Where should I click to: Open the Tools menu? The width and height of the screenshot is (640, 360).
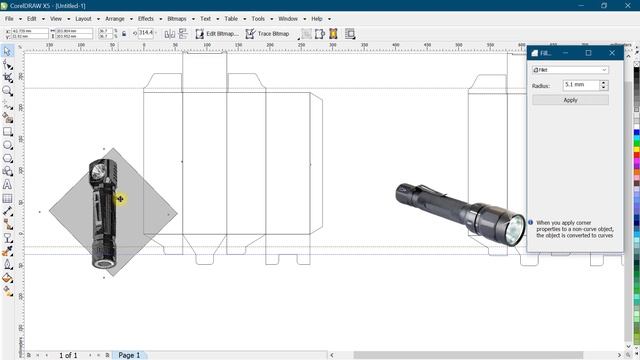258,19
